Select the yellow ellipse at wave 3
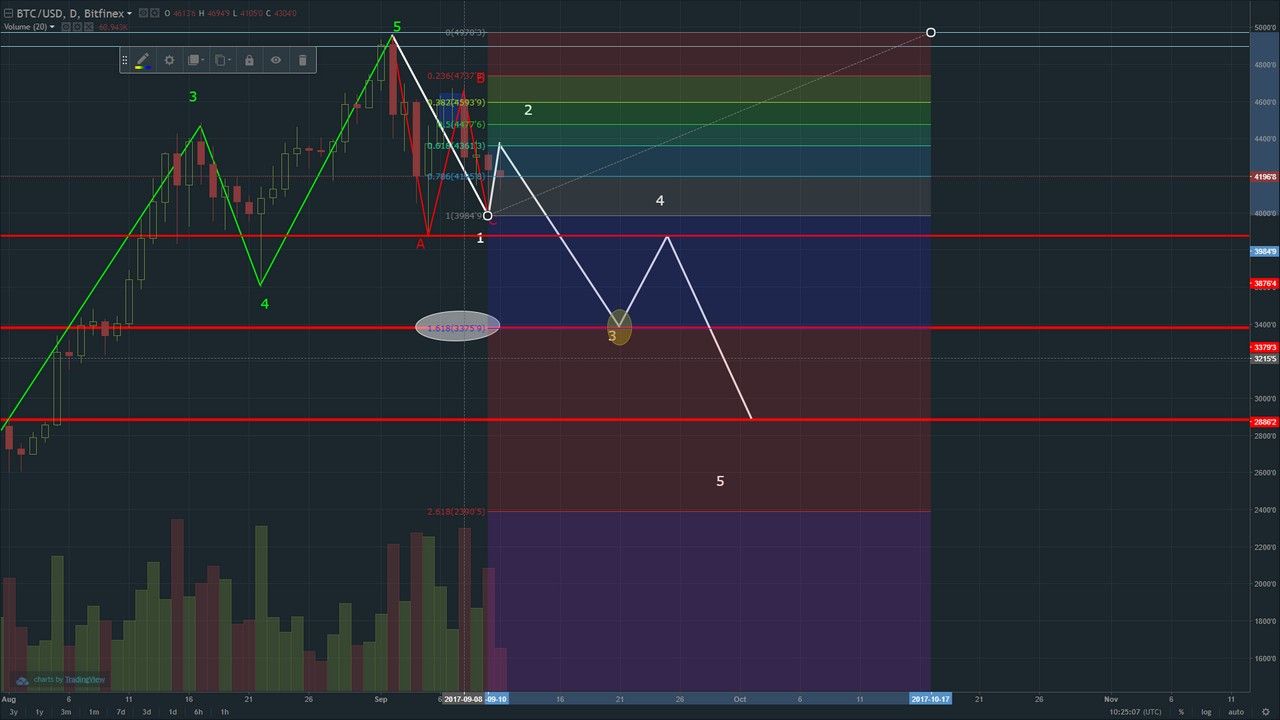 coord(620,327)
